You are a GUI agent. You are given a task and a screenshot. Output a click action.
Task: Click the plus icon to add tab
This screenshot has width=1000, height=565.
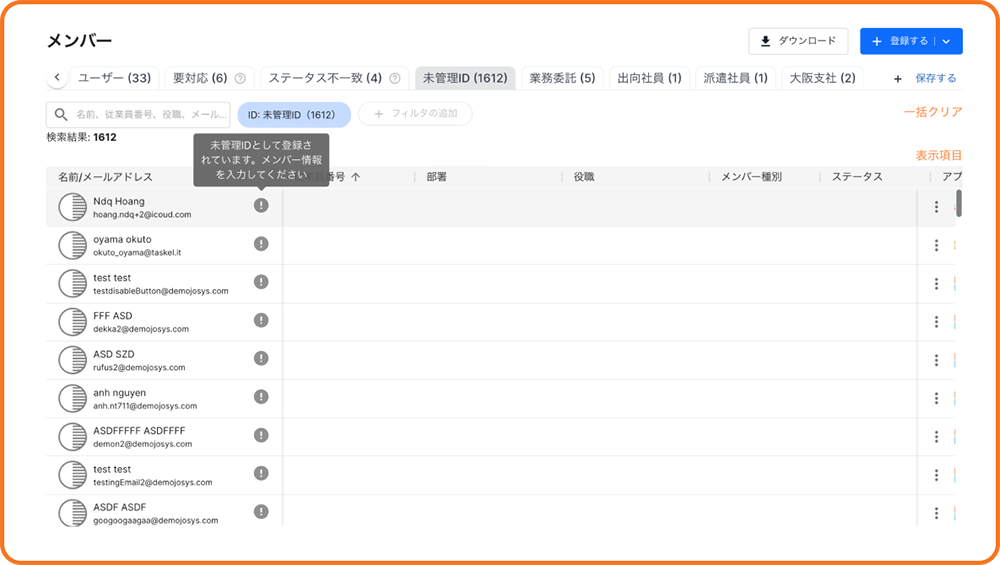[x=897, y=78]
